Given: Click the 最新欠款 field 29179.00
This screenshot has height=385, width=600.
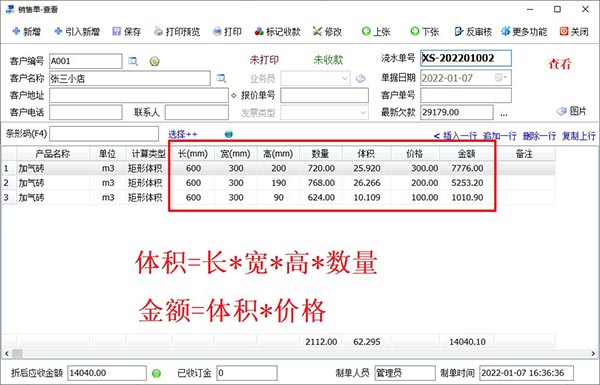Looking at the screenshot, I should coord(457,113).
